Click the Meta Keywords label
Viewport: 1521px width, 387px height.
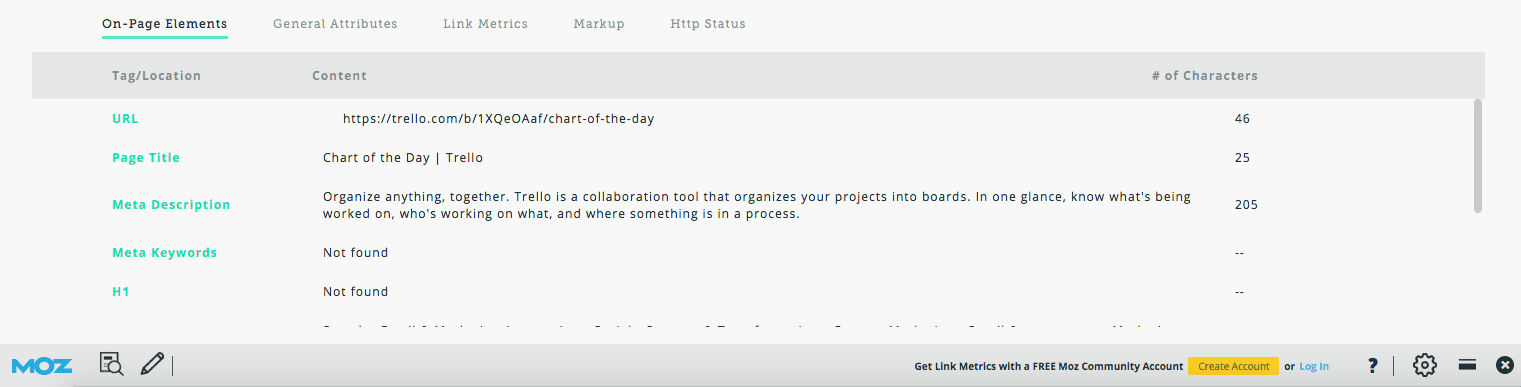[x=164, y=252]
